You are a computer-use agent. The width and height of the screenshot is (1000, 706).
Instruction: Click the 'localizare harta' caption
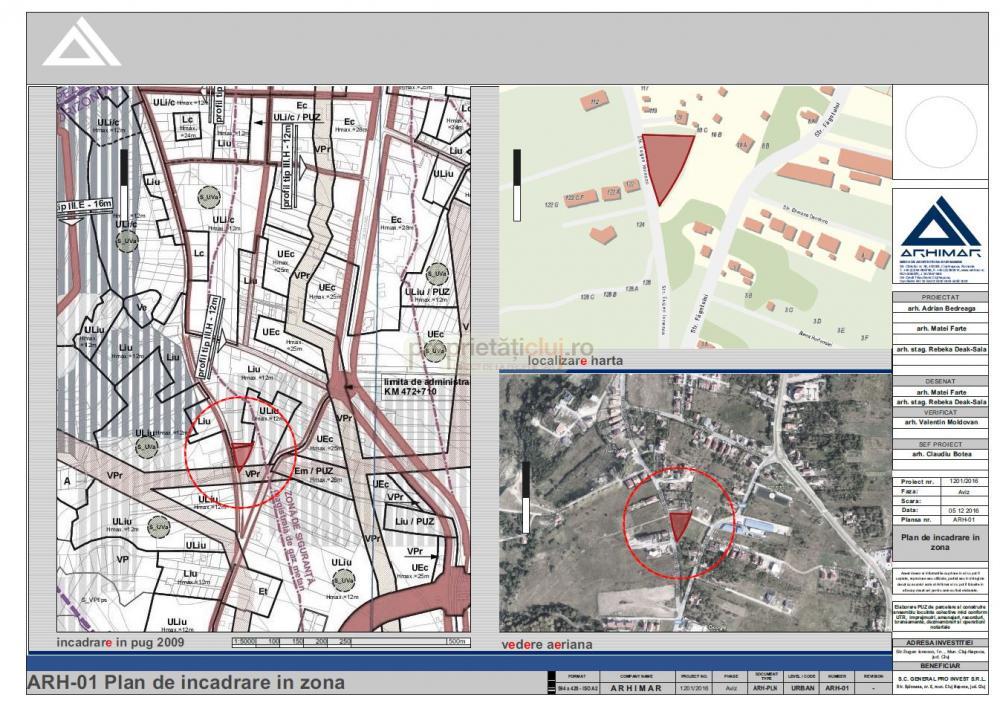click(x=575, y=360)
